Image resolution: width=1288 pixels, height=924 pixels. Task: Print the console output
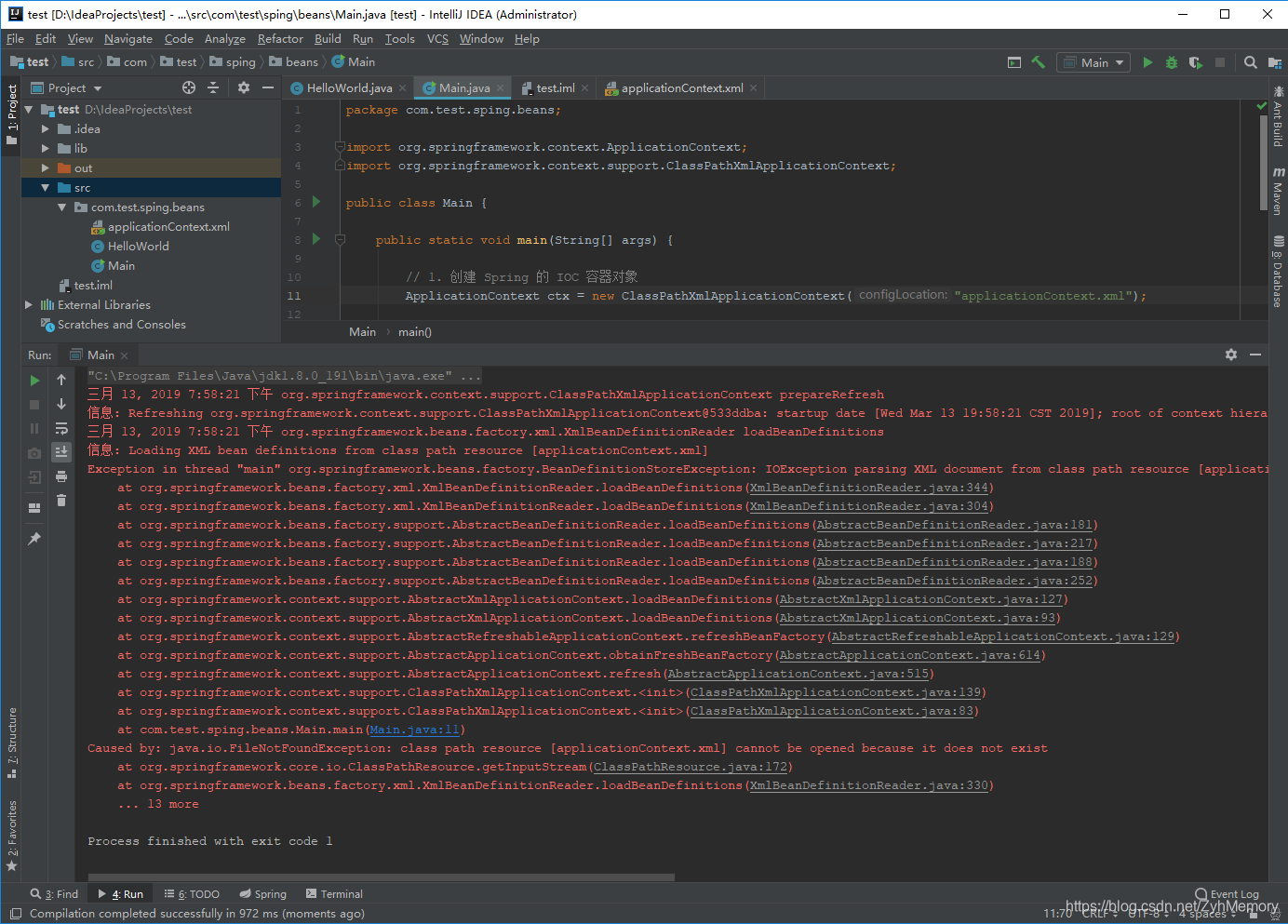tap(61, 476)
